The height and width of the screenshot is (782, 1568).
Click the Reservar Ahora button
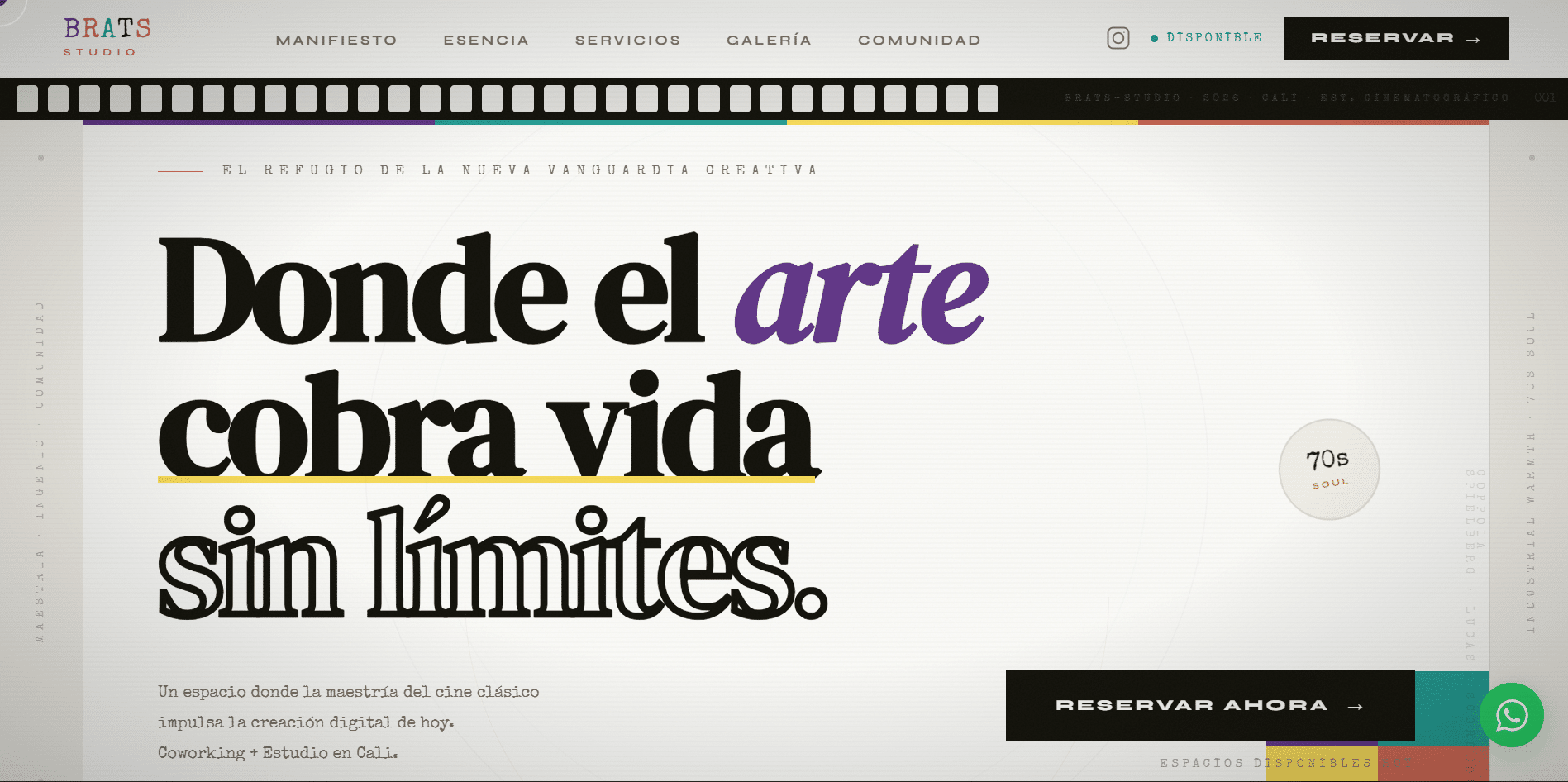click(1210, 705)
